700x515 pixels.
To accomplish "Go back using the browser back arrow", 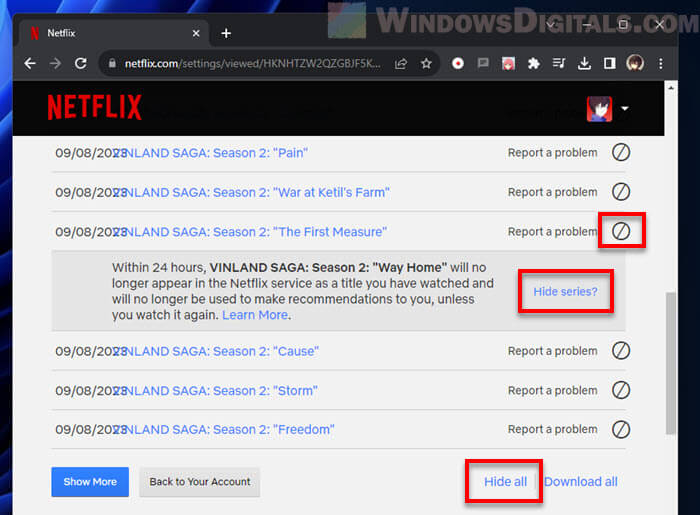I will coord(30,63).
